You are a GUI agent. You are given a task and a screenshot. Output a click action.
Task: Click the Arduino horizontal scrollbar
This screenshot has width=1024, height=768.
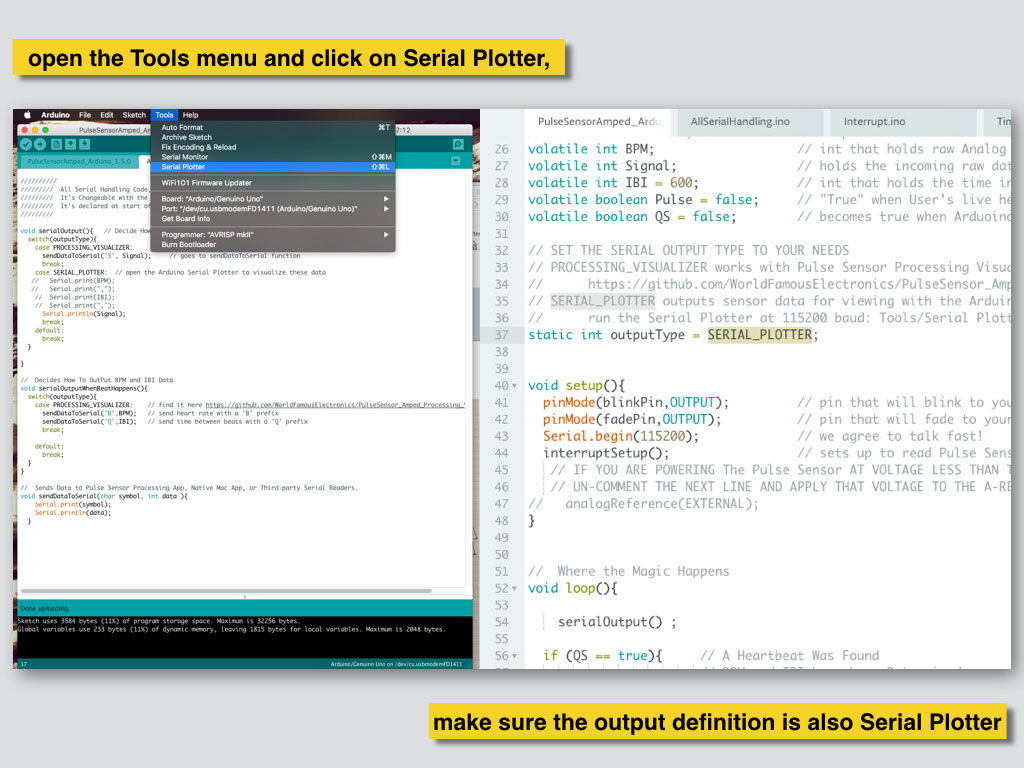coord(226,591)
